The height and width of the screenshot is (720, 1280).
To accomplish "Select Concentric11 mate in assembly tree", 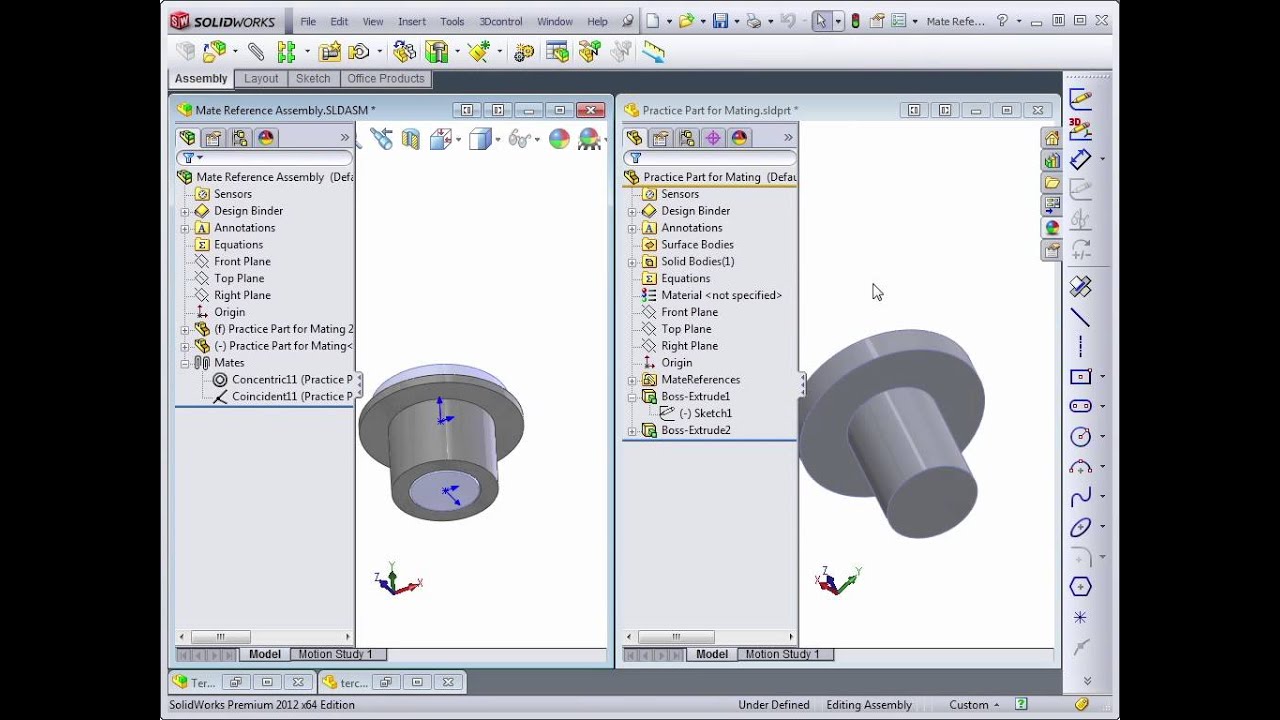I will [x=282, y=380].
